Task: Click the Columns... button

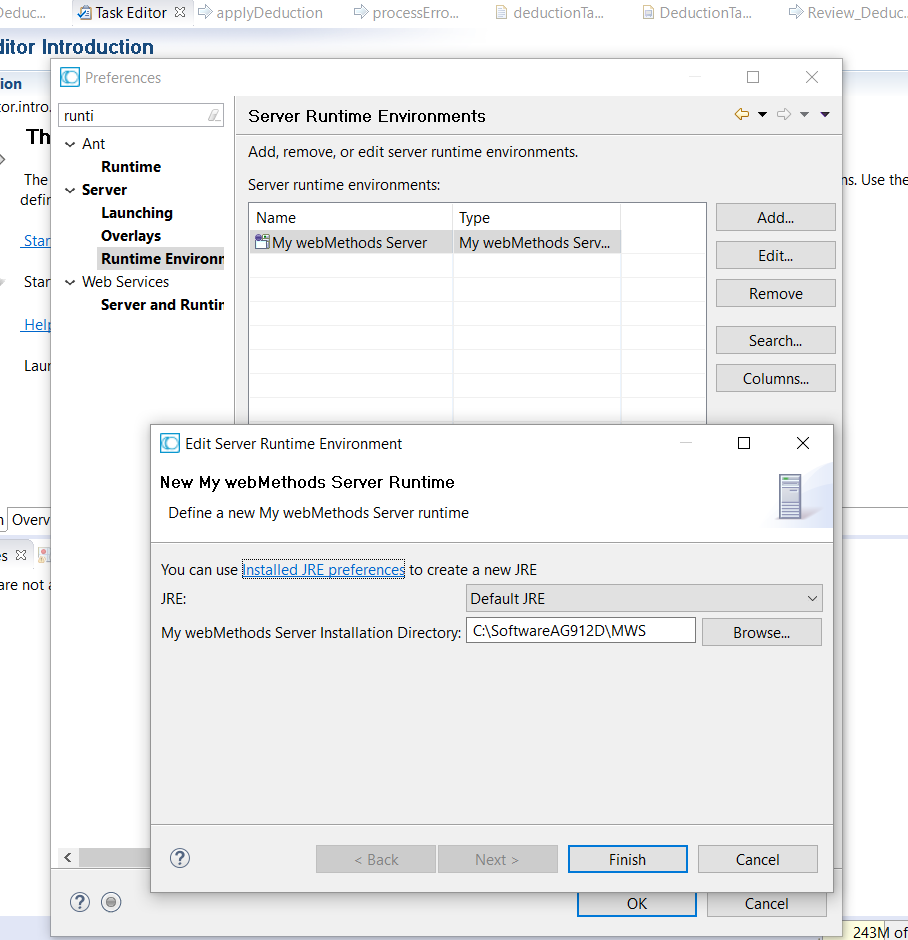Action: 776,378
